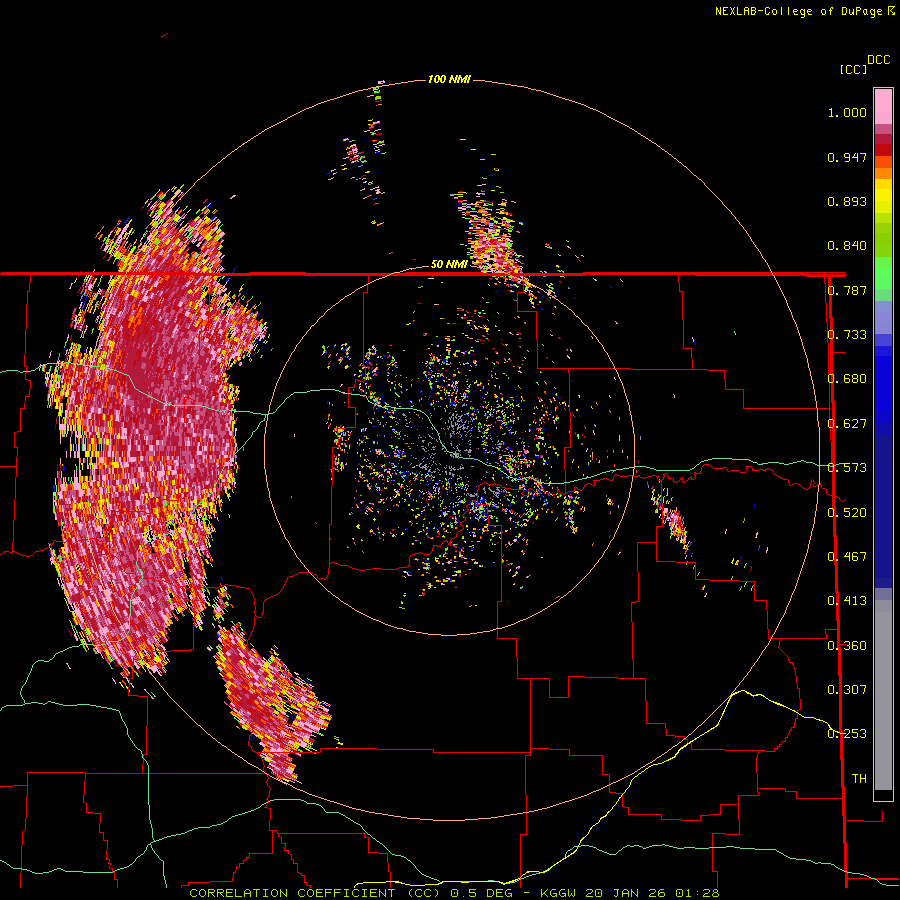
Task: Click the 0.680 scale value
Action: point(847,379)
